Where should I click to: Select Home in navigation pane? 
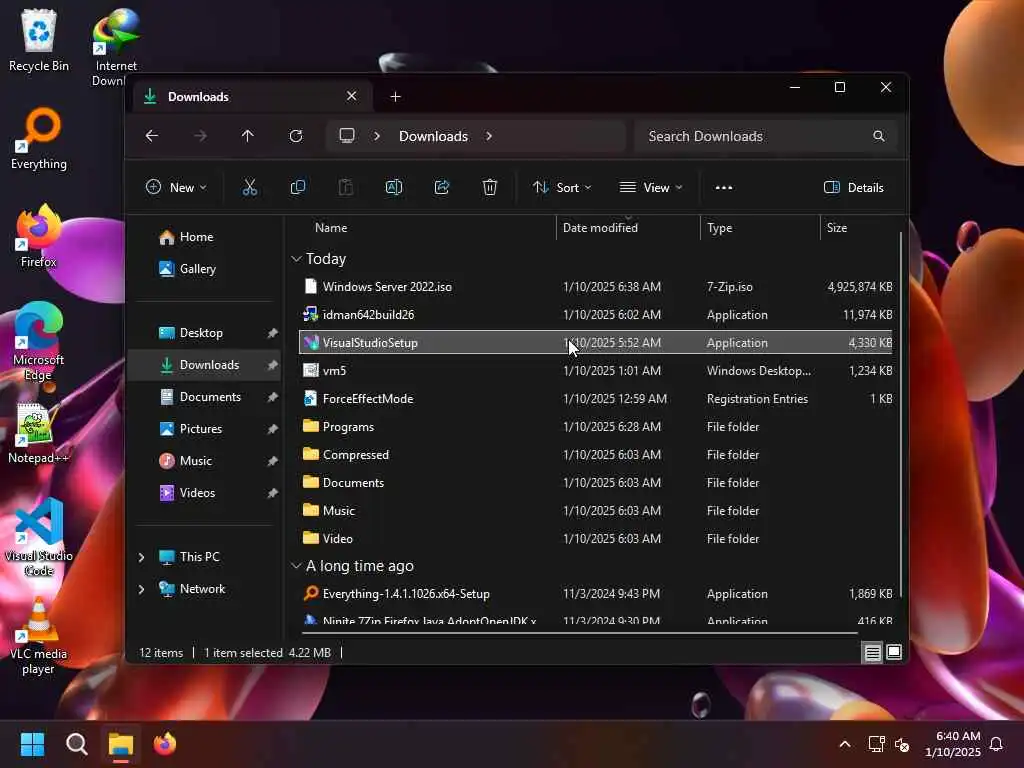(197, 237)
